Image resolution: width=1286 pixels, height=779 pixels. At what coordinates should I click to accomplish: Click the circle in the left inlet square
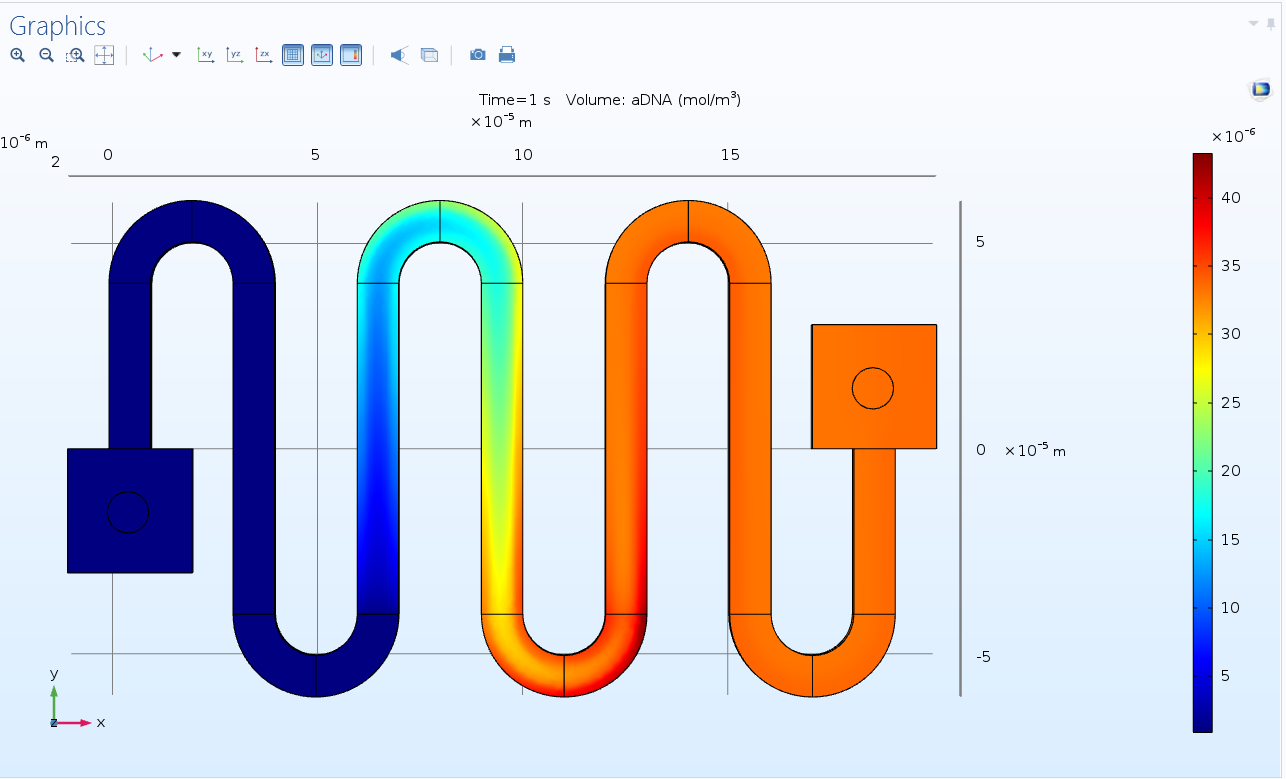(x=128, y=512)
